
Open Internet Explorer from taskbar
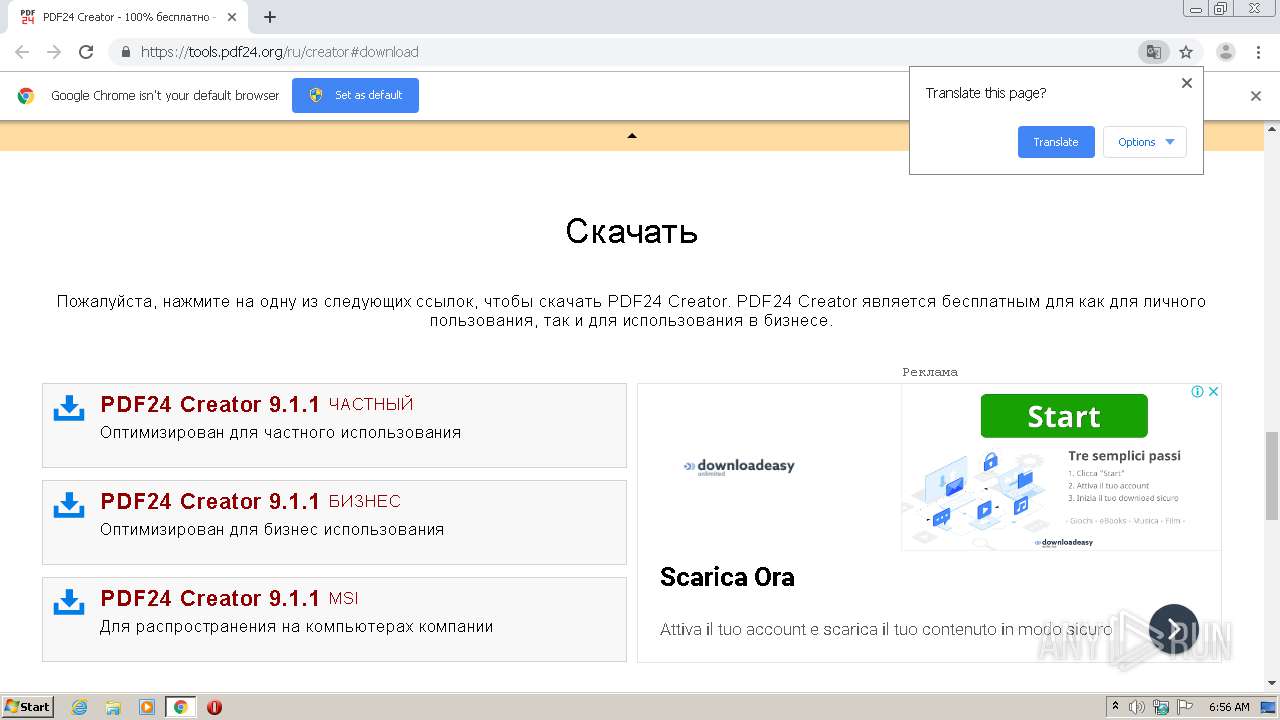tap(79, 707)
